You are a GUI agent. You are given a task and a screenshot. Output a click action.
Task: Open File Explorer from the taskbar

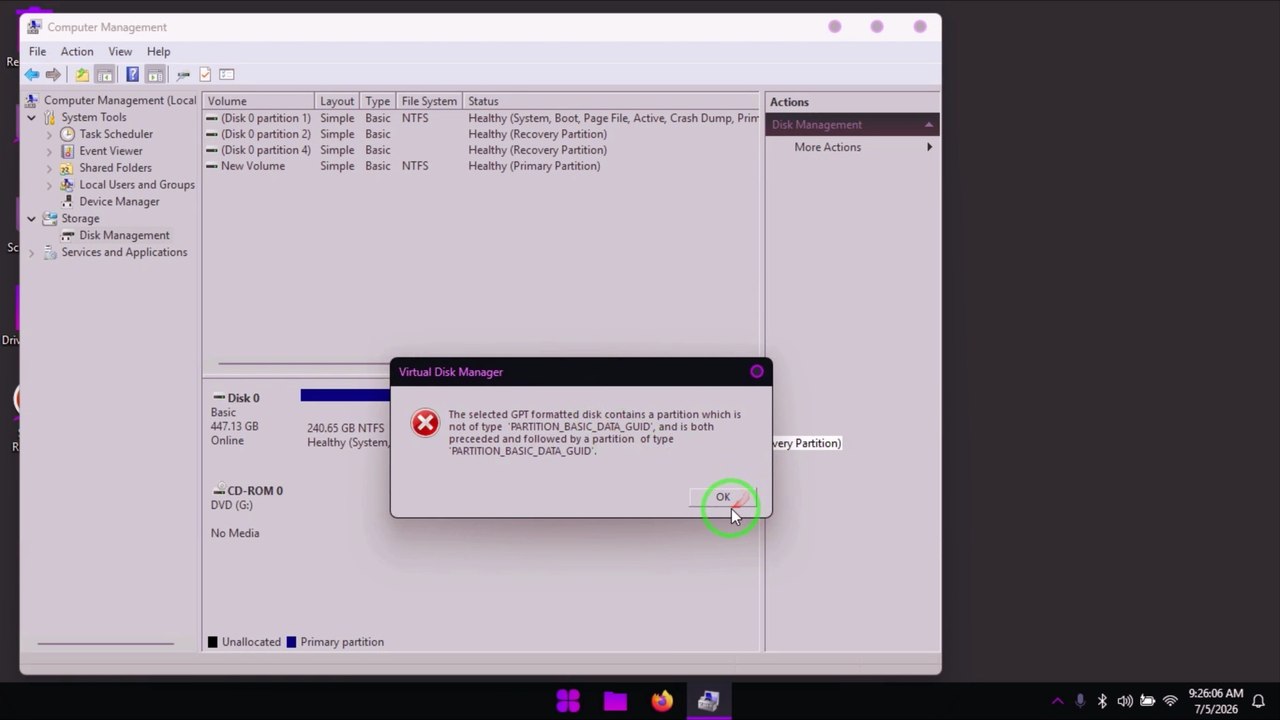pos(615,701)
